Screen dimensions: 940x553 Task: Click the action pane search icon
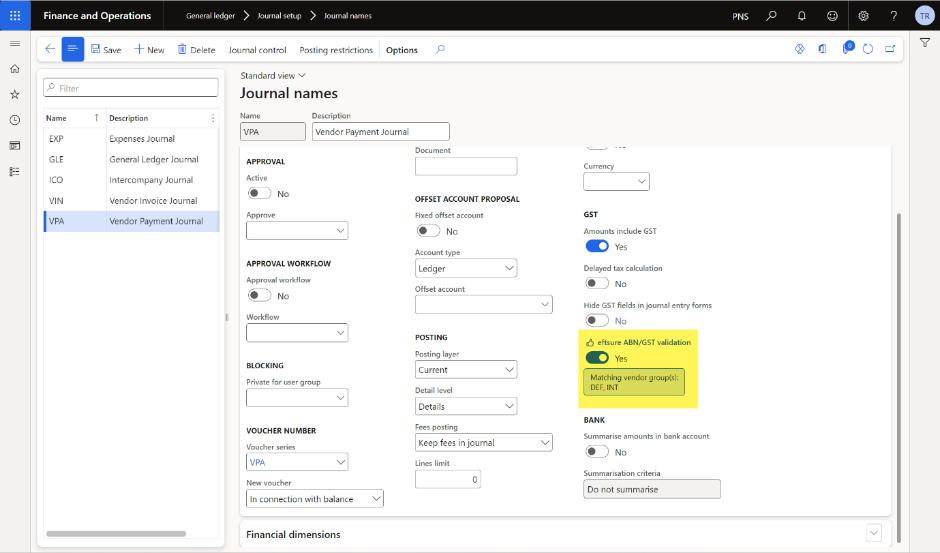pyautogui.click(x=440, y=49)
